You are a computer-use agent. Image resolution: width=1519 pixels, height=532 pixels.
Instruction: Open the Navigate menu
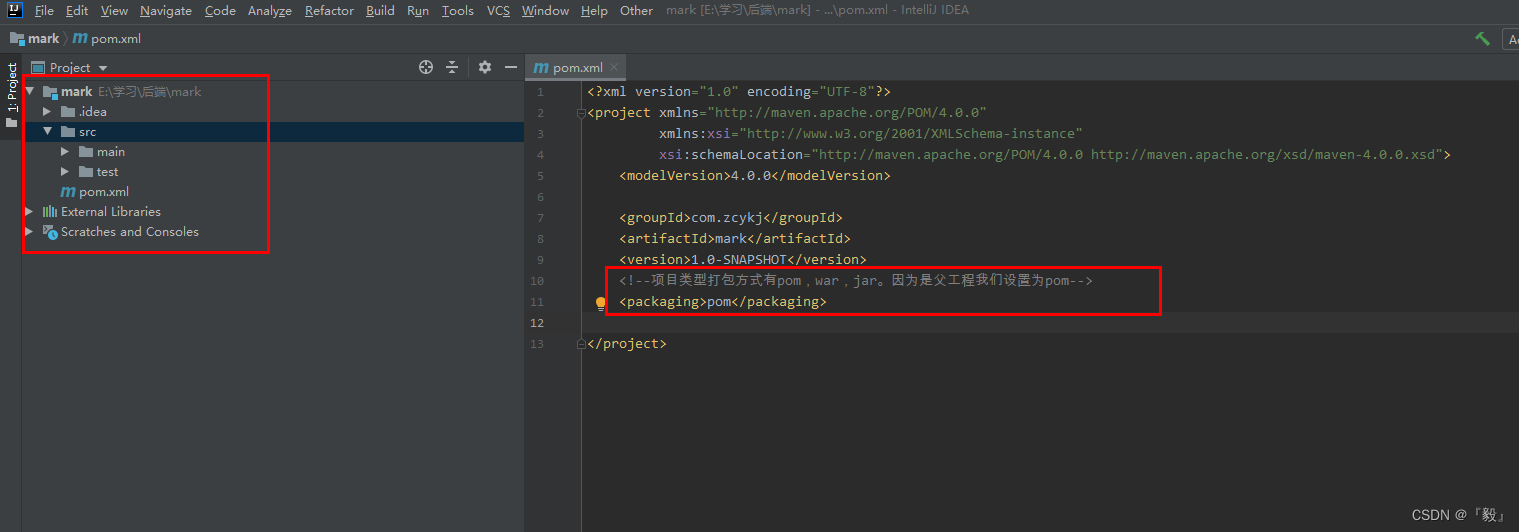coord(166,11)
